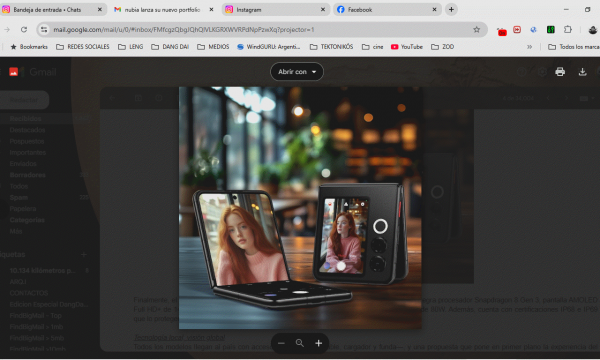The image size is (600, 360).
Task: Open the 'Todos los marcadores' folder
Action: (574, 47)
